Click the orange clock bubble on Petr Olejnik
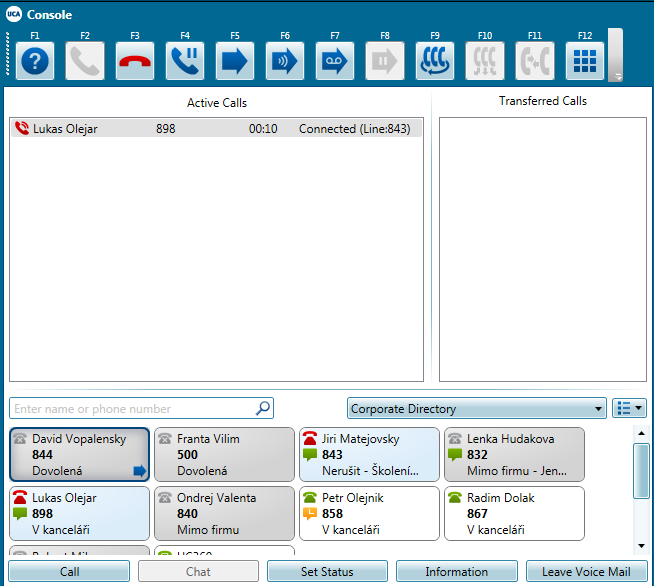This screenshot has height=586, width=654. tap(310, 514)
